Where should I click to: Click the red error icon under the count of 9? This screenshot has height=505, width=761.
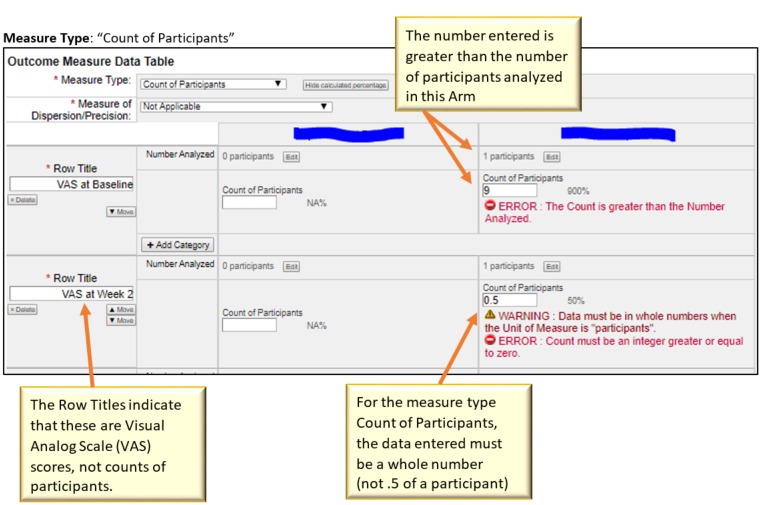[490, 207]
